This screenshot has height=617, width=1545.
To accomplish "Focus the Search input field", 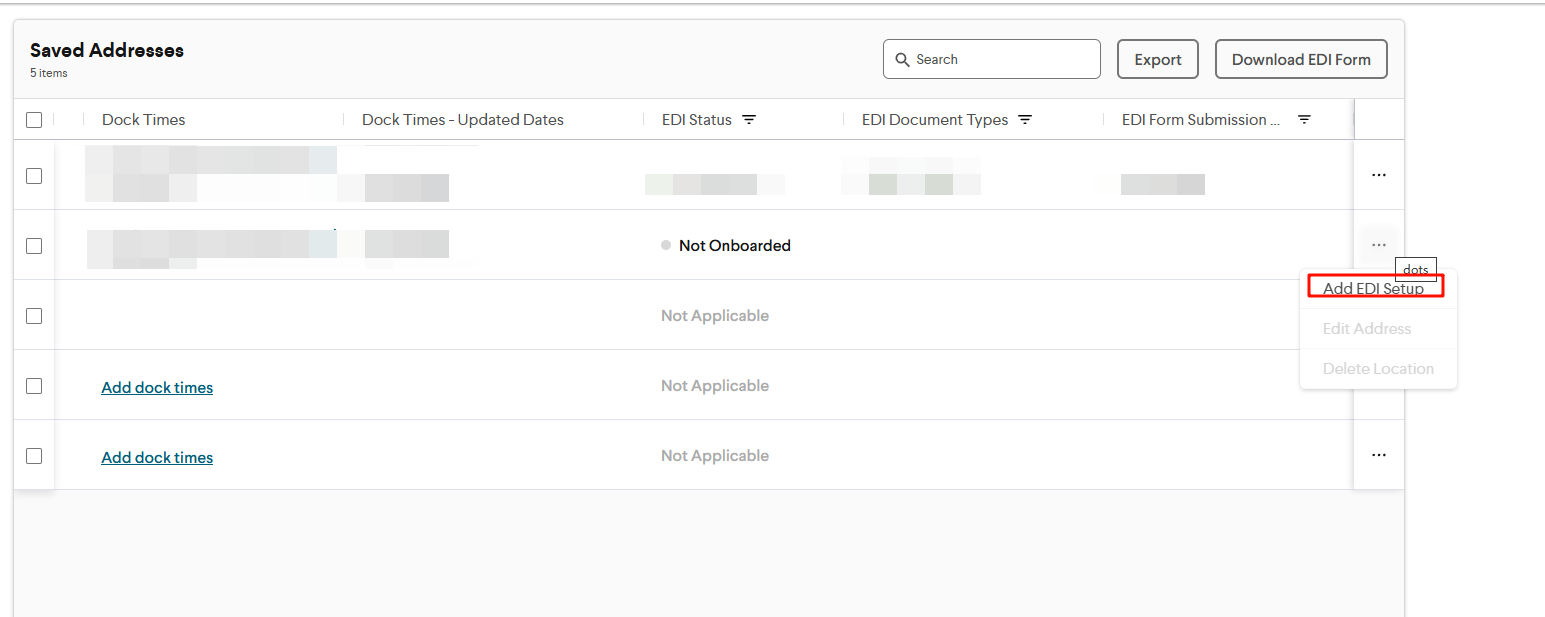I will (1000, 60).
